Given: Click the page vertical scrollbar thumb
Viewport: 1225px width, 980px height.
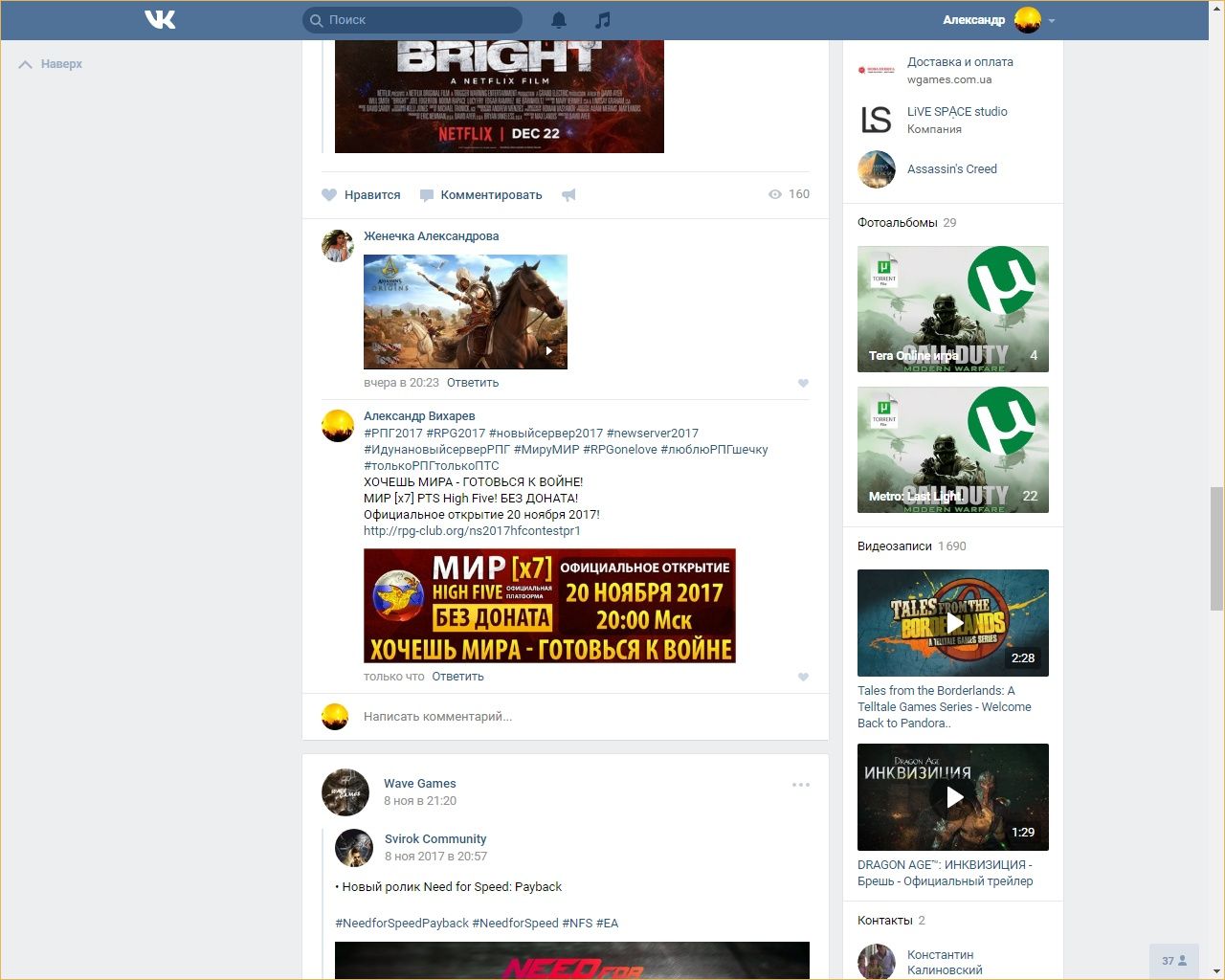Looking at the screenshot, I should coord(1216,548).
